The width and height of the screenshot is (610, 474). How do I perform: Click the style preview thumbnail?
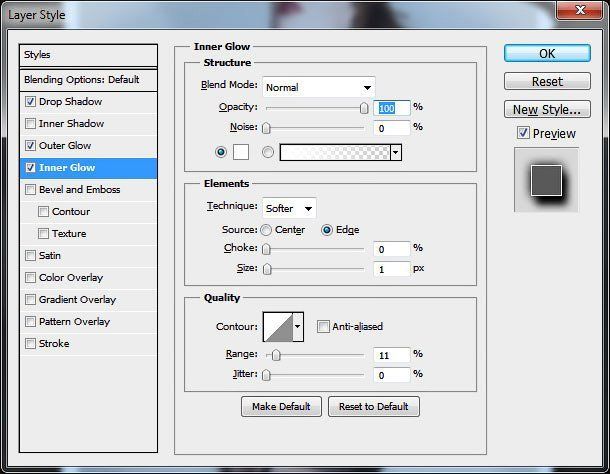546,180
